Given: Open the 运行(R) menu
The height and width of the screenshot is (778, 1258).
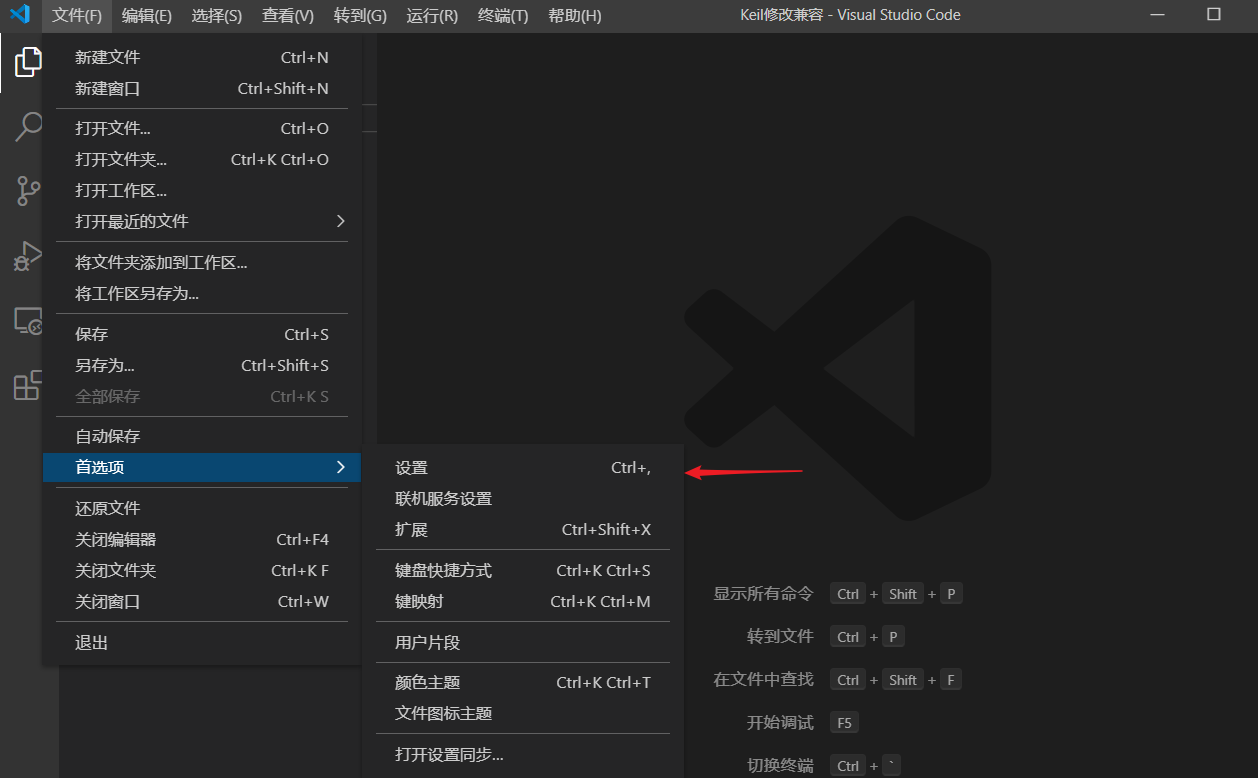Looking at the screenshot, I should (x=432, y=16).
